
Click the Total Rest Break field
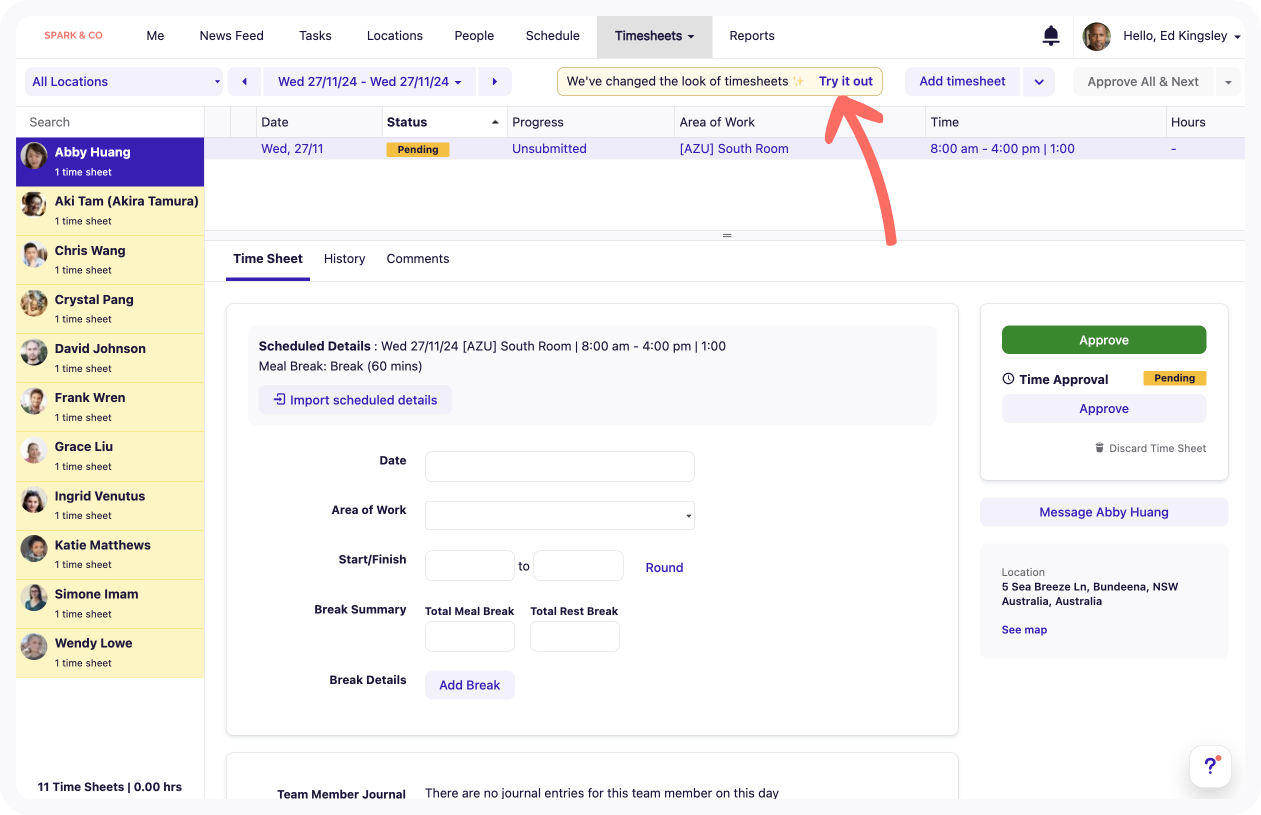click(575, 637)
